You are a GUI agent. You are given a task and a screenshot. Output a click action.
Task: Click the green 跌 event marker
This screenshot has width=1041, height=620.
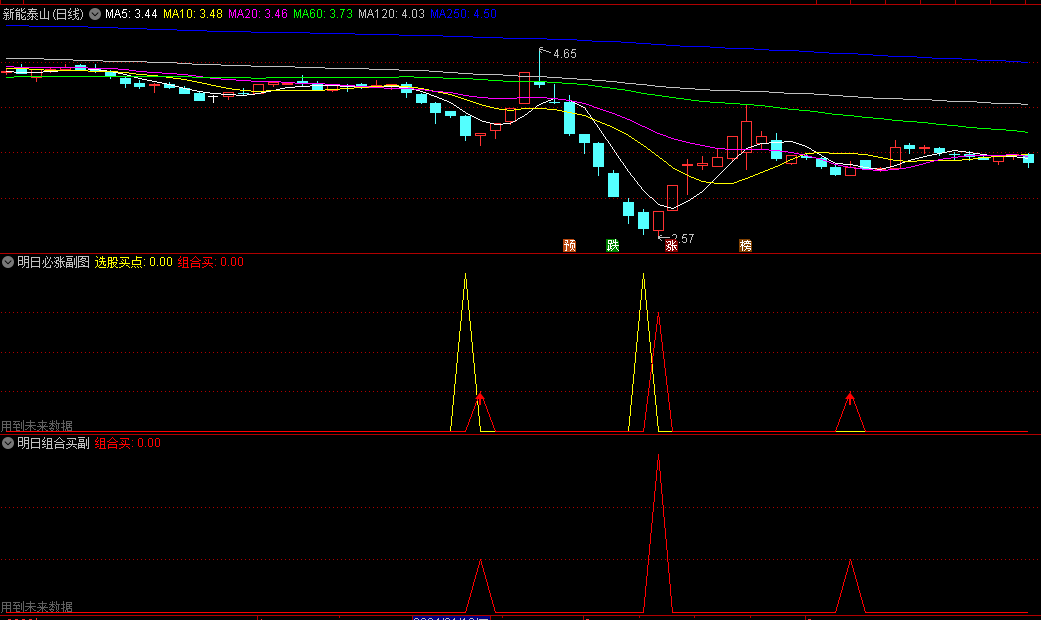pyautogui.click(x=613, y=245)
